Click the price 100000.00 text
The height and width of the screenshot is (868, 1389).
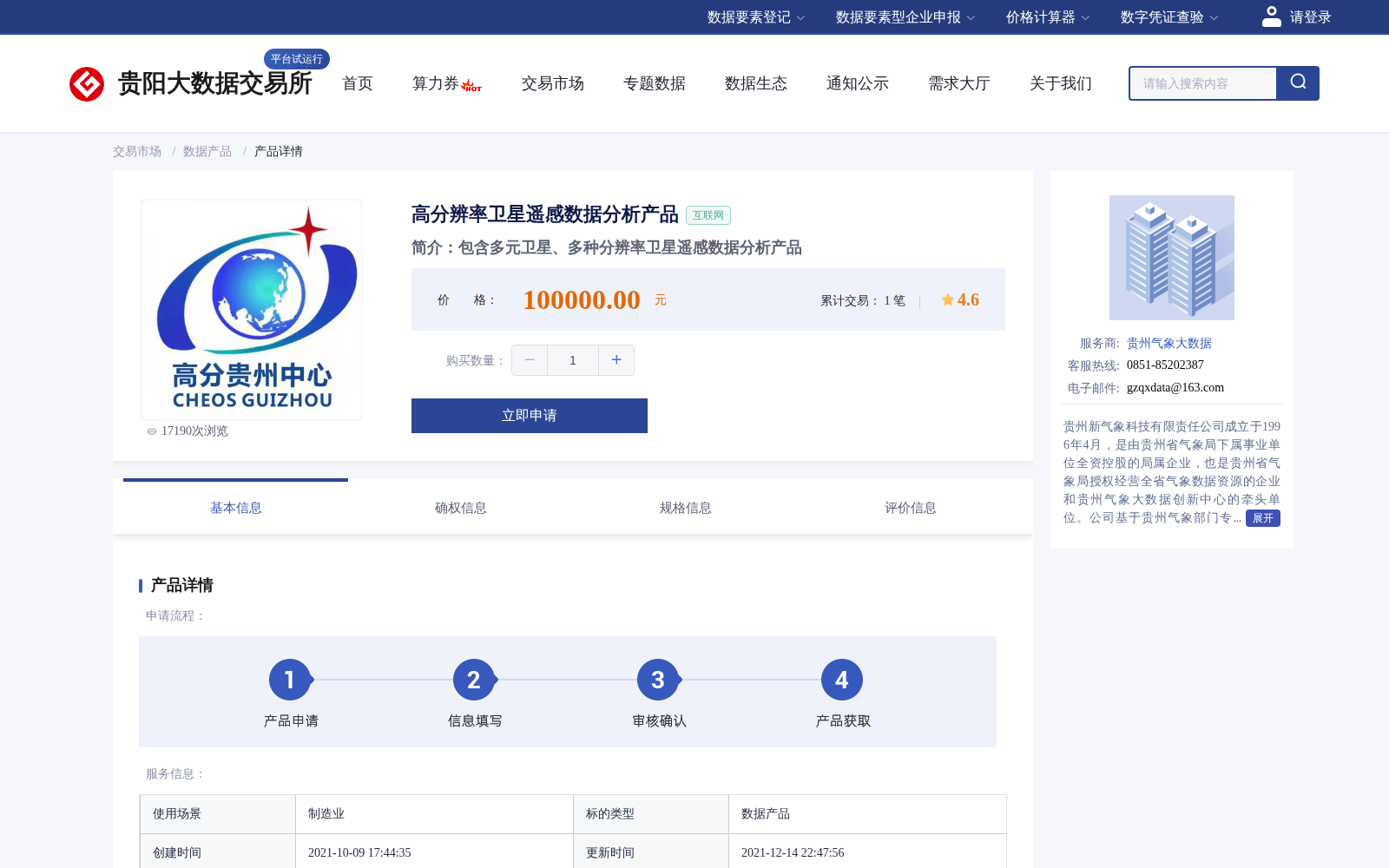click(582, 300)
